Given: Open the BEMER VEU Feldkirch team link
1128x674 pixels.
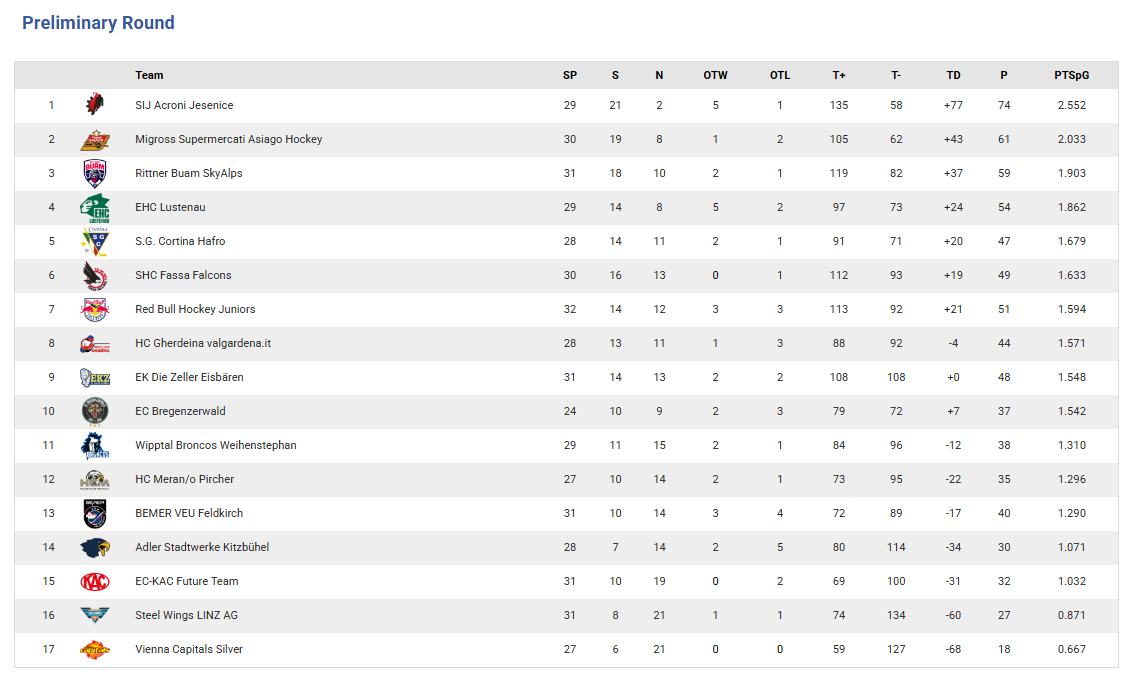Looking at the screenshot, I should tap(189, 513).
